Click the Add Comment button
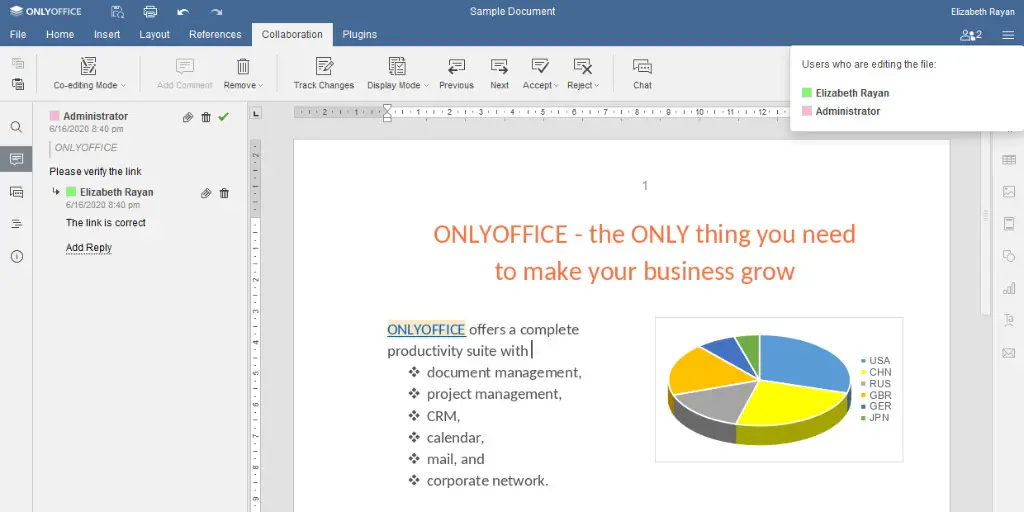This screenshot has height=512, width=1024. tap(185, 73)
